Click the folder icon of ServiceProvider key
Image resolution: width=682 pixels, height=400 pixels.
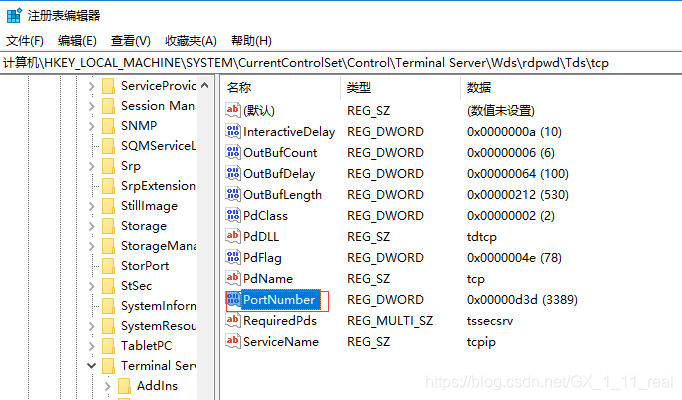(x=108, y=86)
